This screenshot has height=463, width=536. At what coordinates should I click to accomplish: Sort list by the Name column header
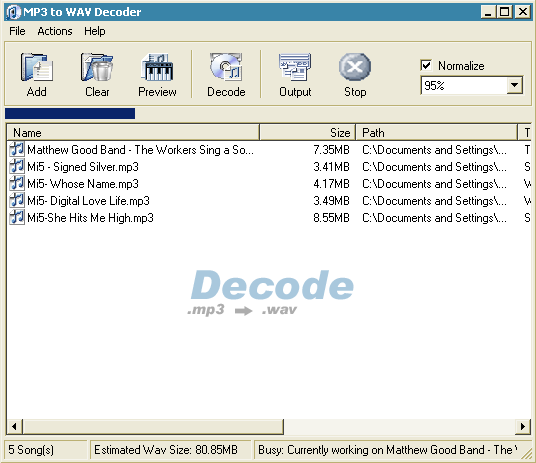[x=133, y=132]
